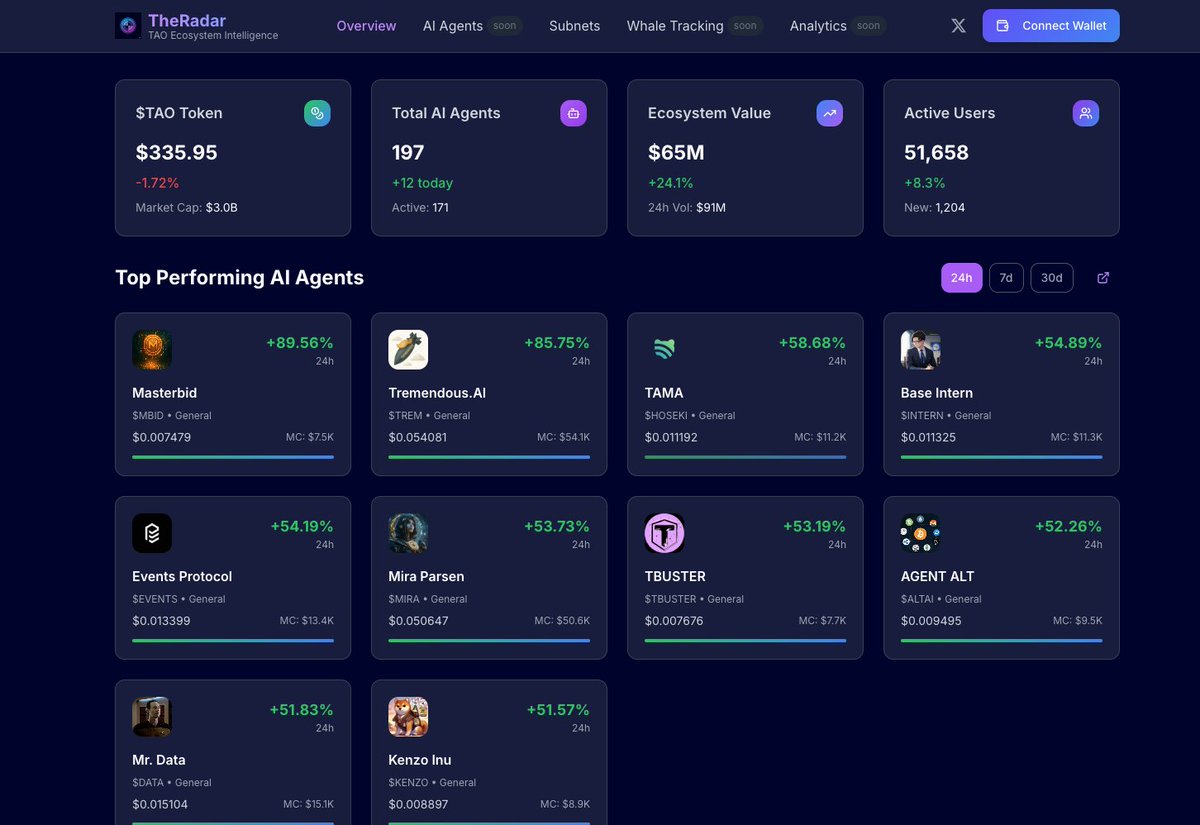
Task: Click the soon badge beside AI Agents
Action: click(x=505, y=26)
